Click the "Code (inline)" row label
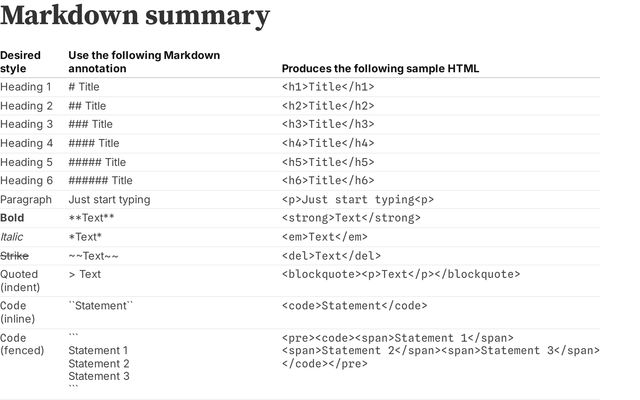Viewport: 640px width, 400px height. pos(19,312)
